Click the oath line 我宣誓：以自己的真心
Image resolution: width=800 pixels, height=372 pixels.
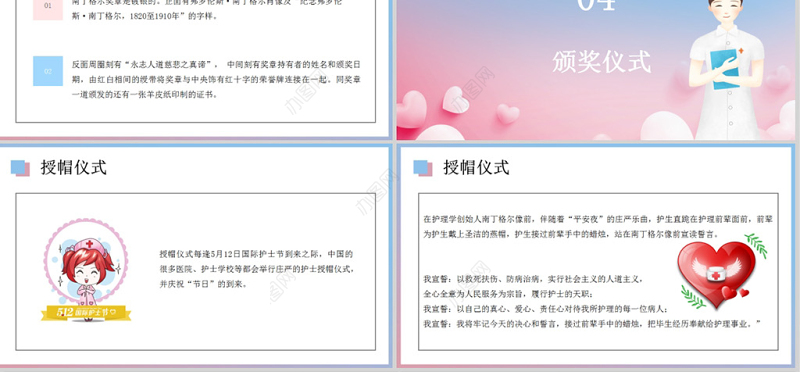click(546, 309)
